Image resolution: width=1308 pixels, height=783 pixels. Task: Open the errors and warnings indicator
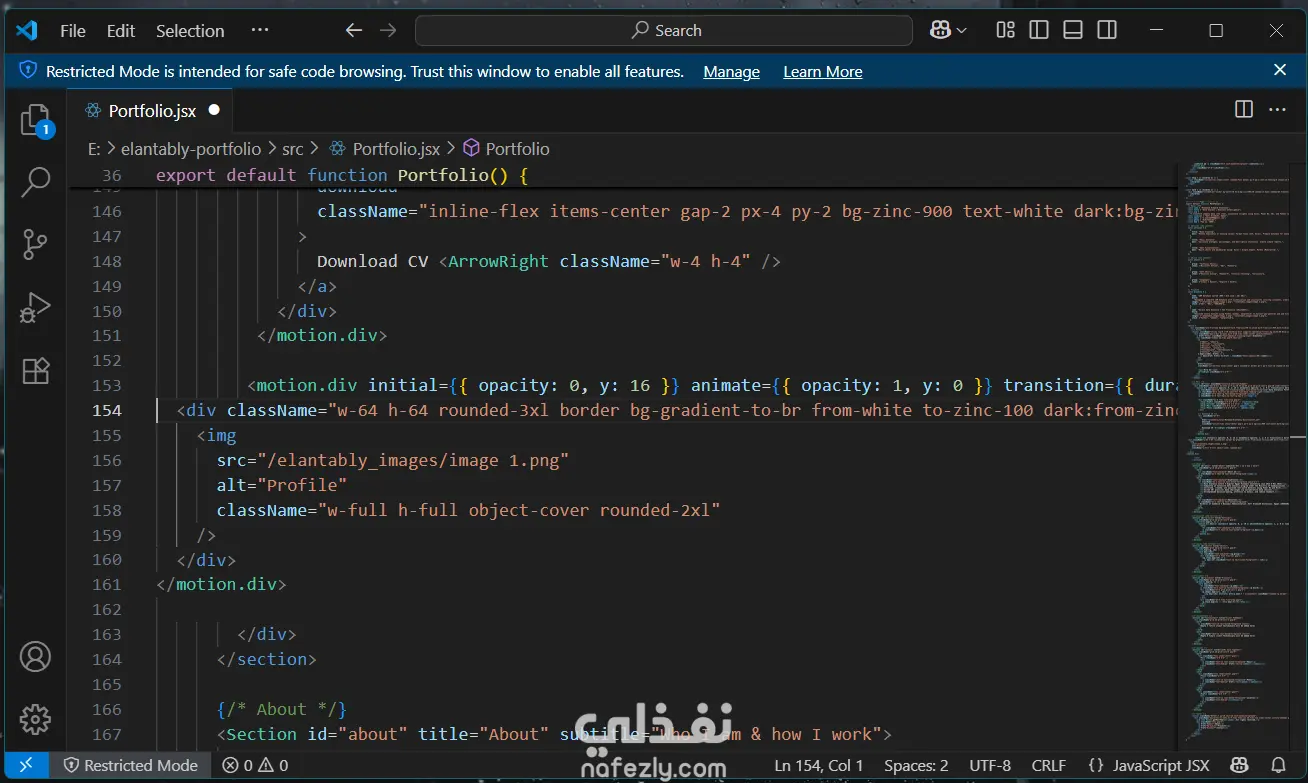point(255,765)
